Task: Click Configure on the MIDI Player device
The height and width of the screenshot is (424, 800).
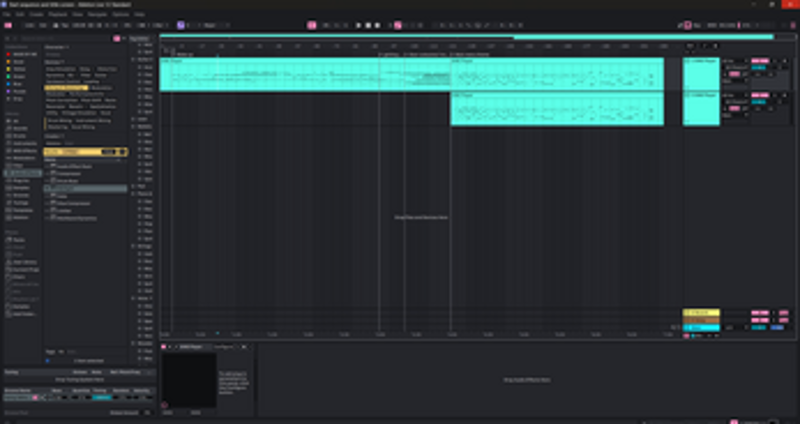Action: (222, 347)
